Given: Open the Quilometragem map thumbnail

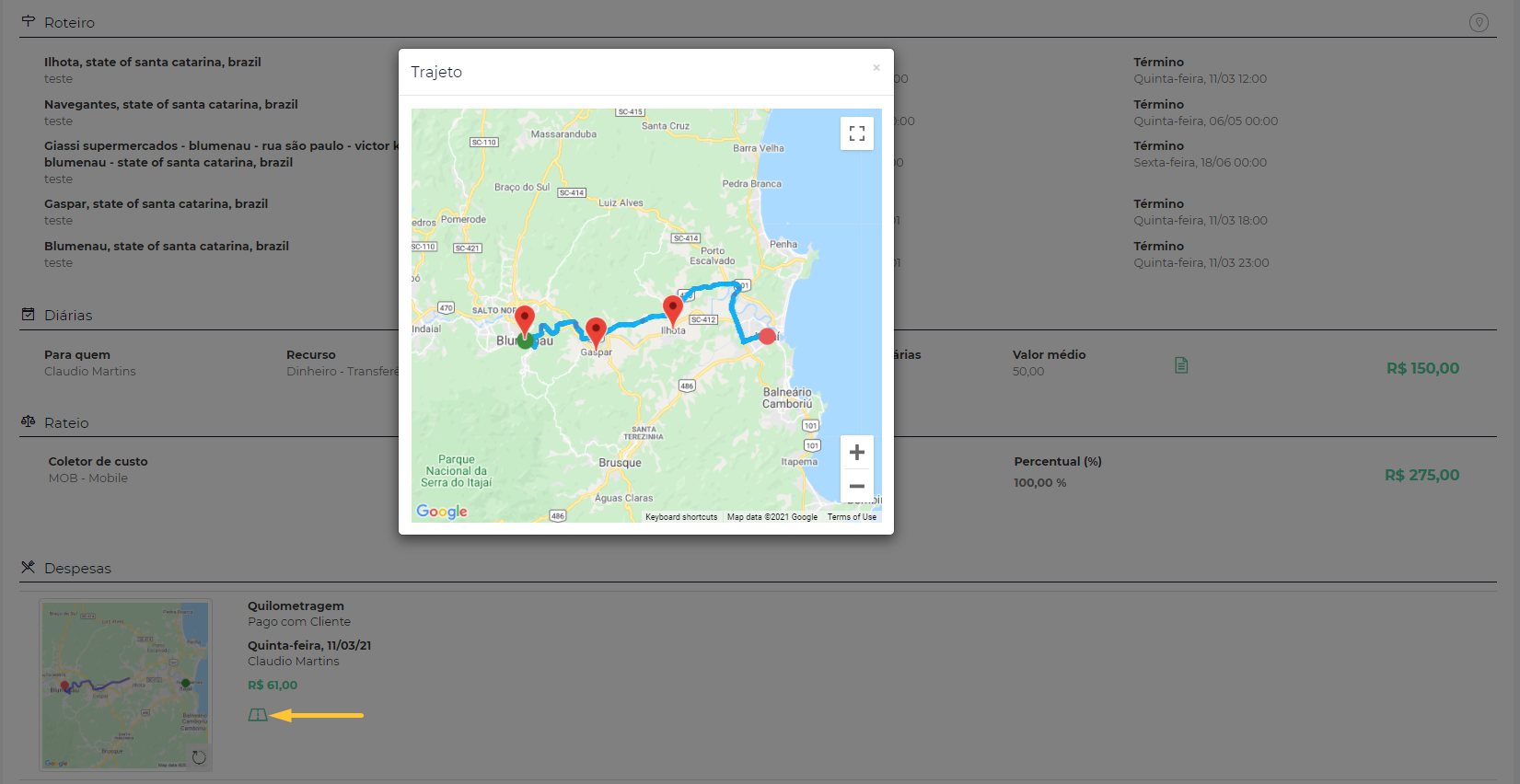Looking at the screenshot, I should [x=125, y=685].
